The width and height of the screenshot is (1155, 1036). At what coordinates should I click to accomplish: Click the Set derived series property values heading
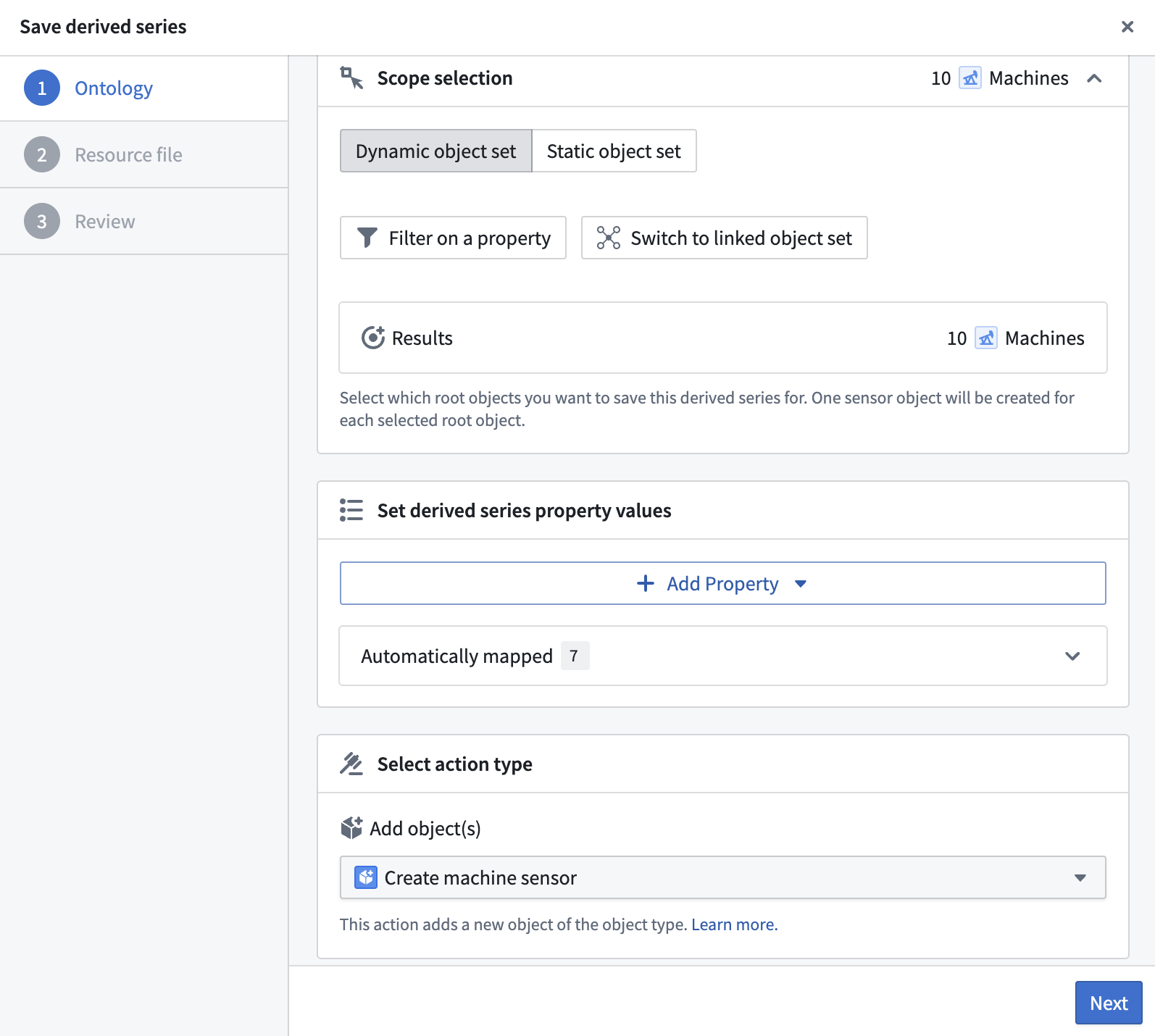click(x=524, y=511)
